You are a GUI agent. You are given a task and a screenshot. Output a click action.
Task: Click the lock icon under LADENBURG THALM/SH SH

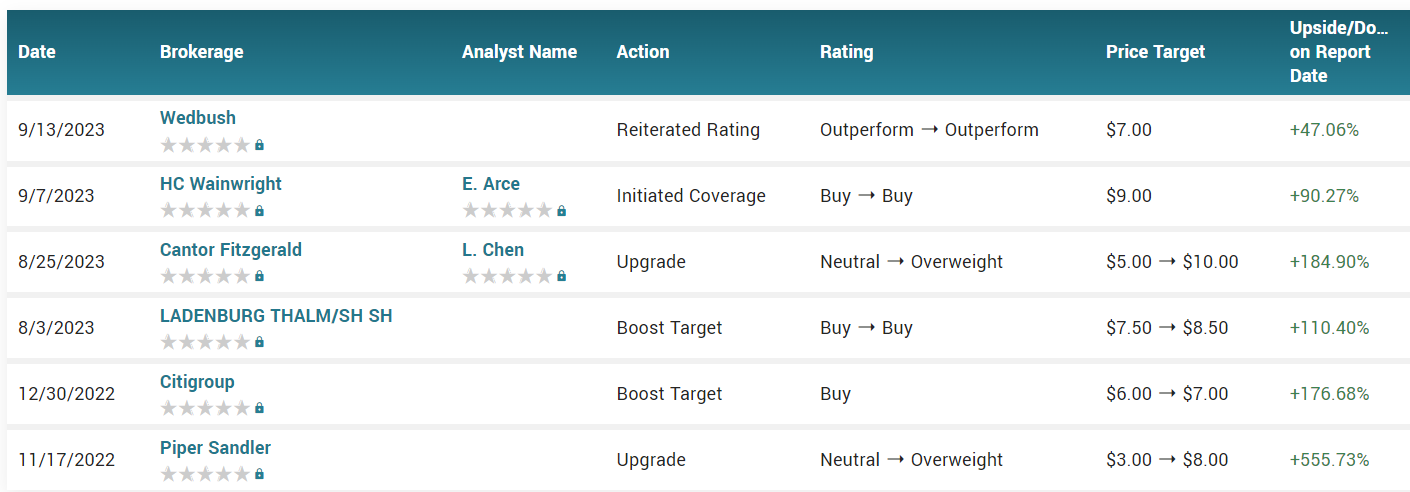click(x=259, y=343)
